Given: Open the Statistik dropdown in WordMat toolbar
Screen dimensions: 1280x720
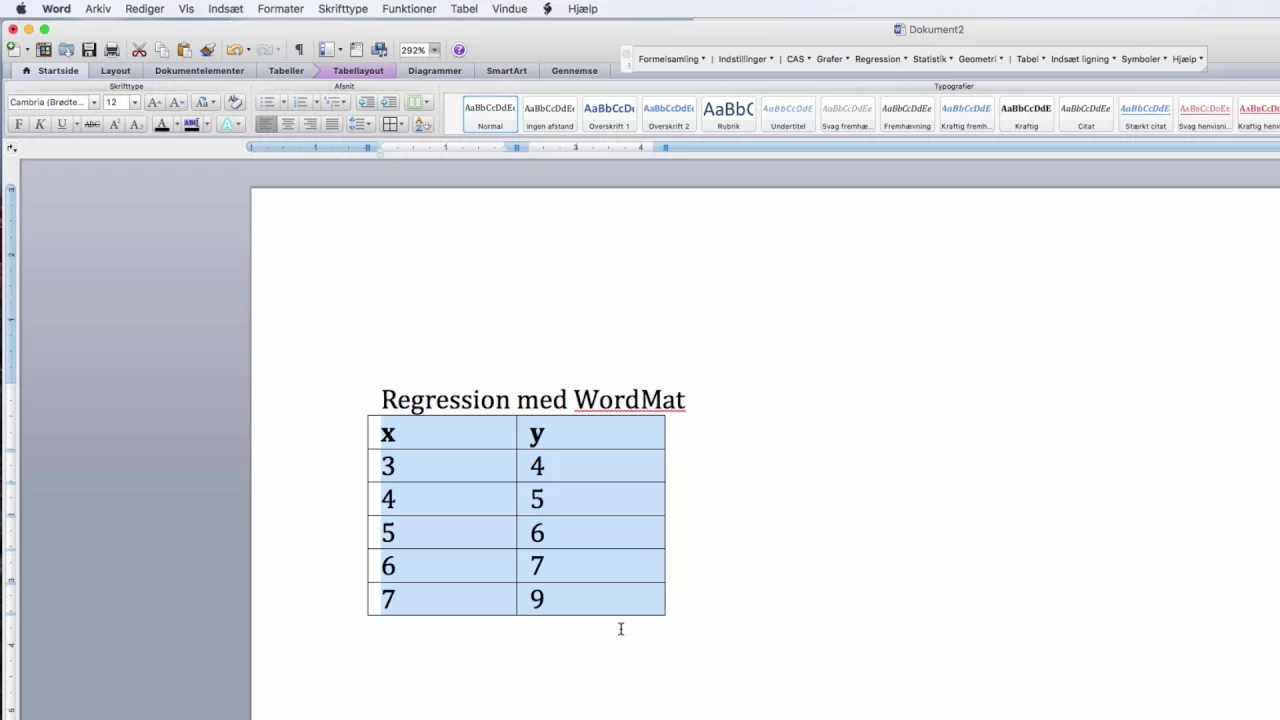Looking at the screenshot, I should pyautogui.click(x=933, y=59).
